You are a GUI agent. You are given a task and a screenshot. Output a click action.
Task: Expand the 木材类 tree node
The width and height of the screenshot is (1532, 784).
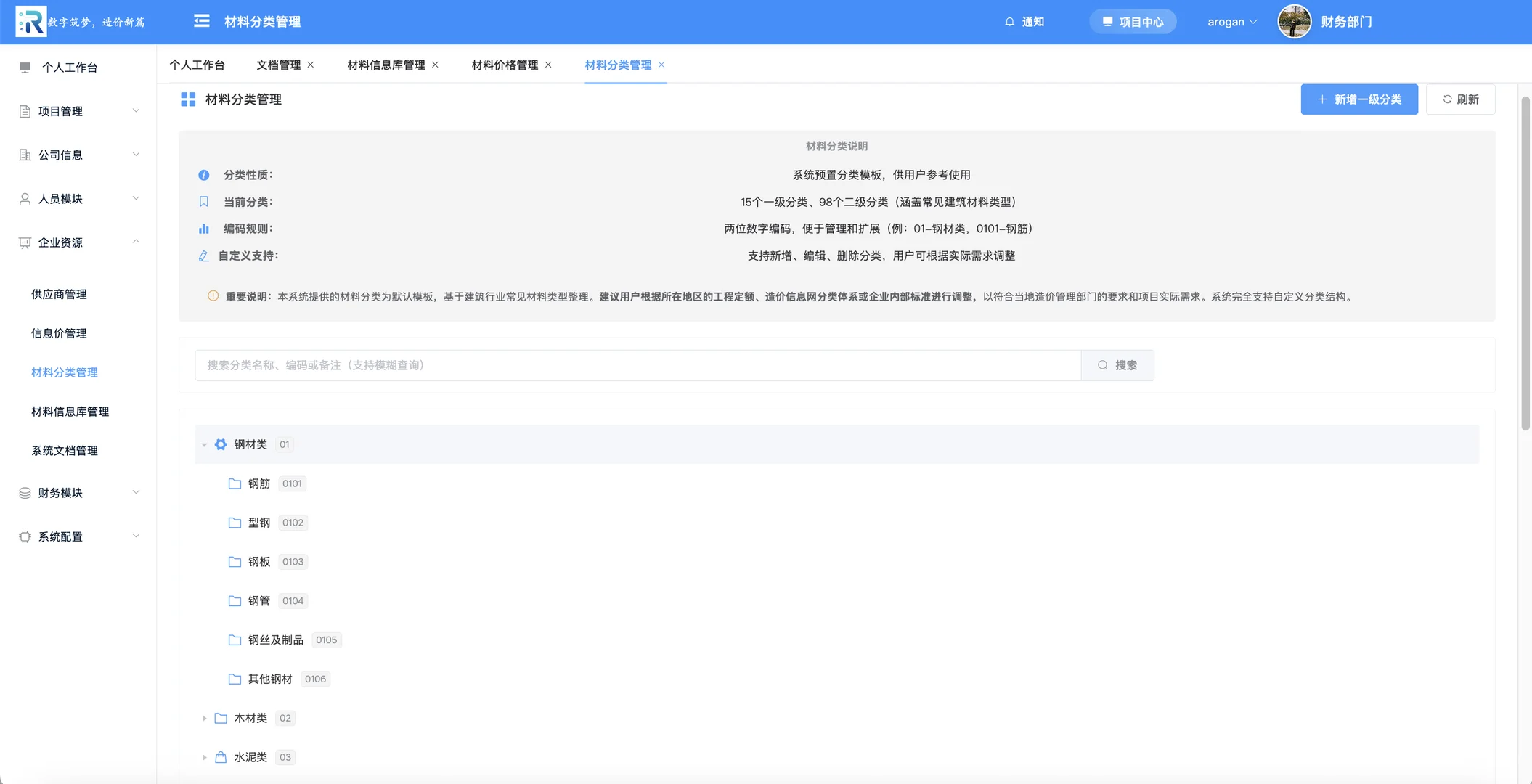point(204,718)
